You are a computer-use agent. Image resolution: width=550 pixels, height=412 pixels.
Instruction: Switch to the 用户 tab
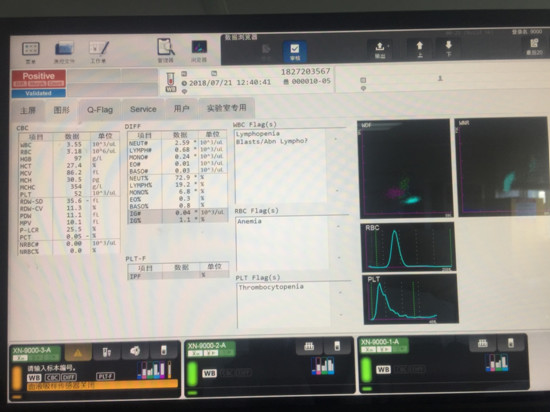[181, 108]
